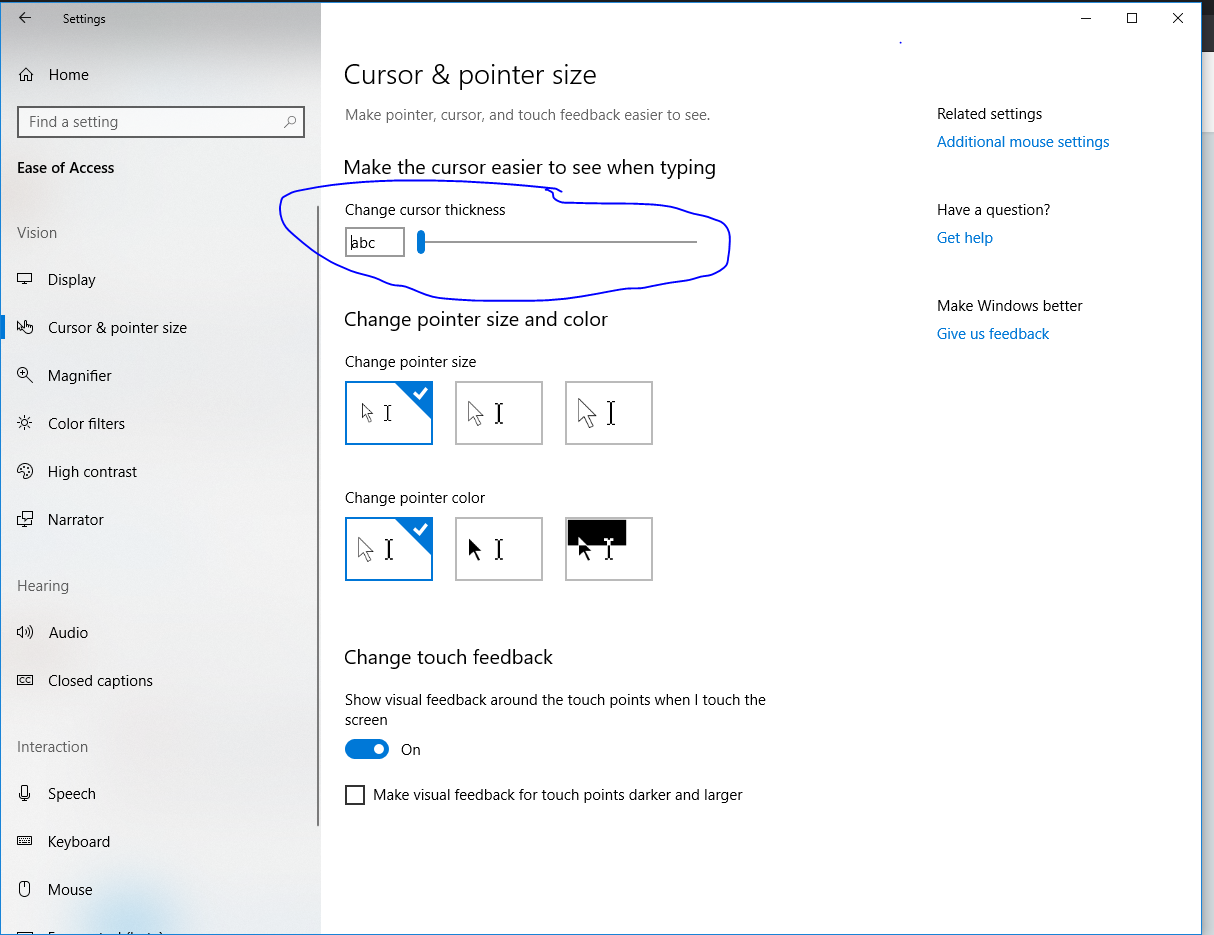Click the Change touch feedback heading
1214x935 pixels.
tap(448, 657)
